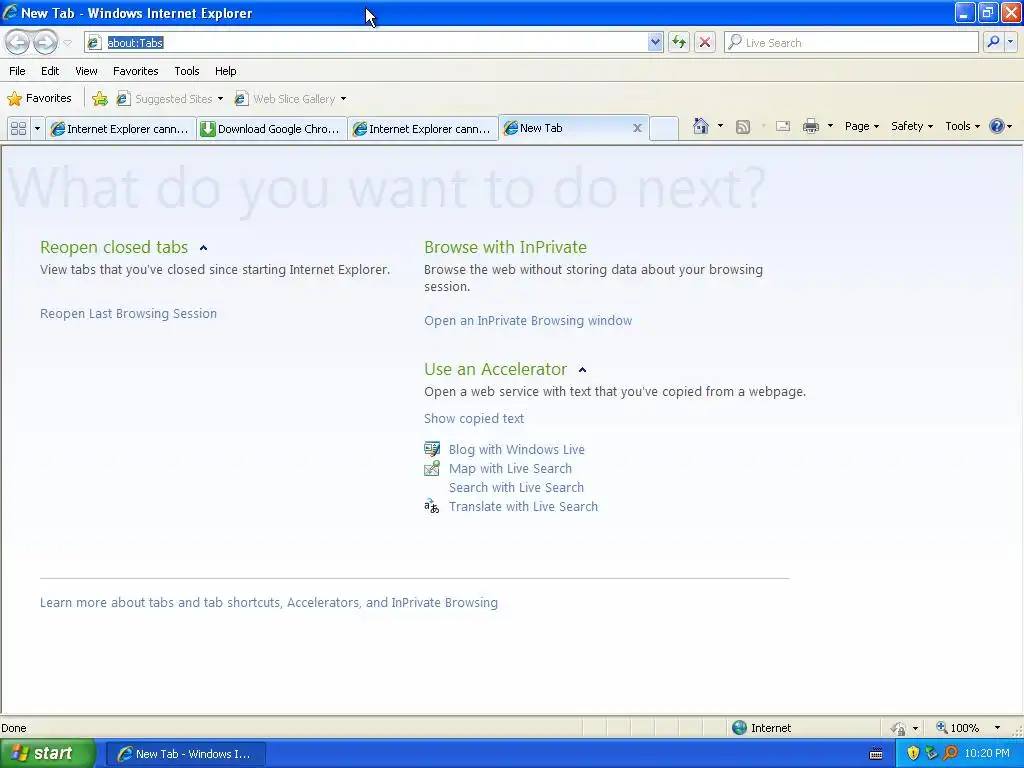Open the Page command bar menu
This screenshot has width=1024, height=768.
click(862, 126)
